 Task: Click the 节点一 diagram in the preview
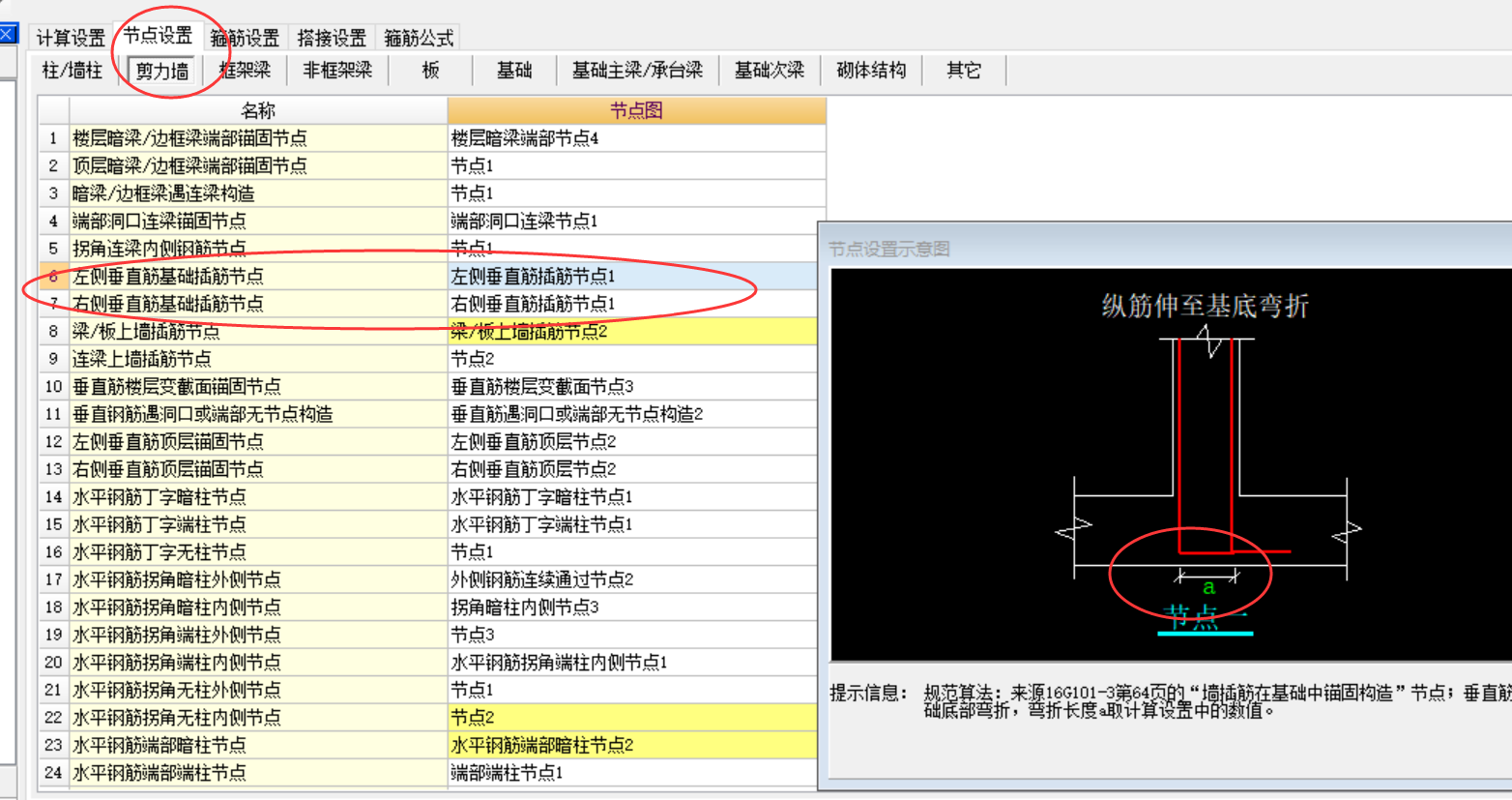pyautogui.click(x=1206, y=617)
